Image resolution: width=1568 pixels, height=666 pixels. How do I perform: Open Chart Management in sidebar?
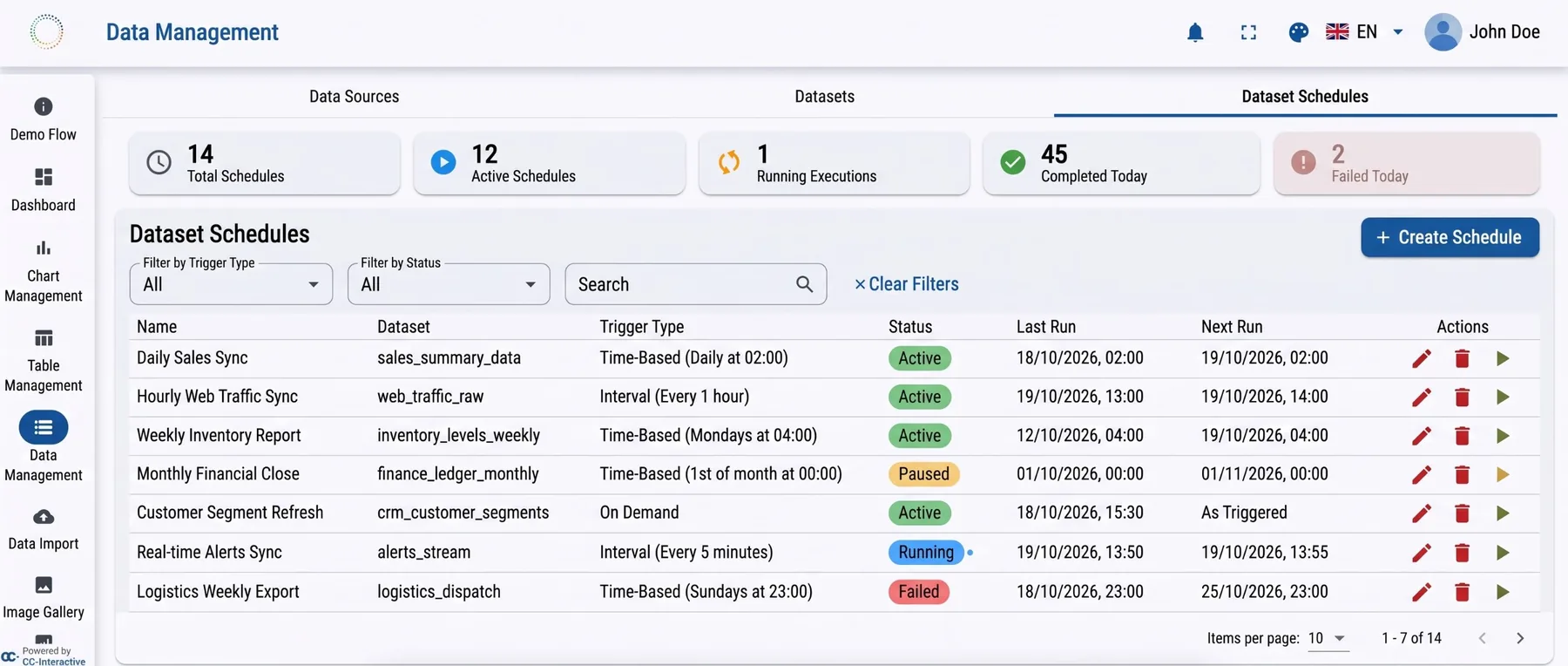click(44, 271)
